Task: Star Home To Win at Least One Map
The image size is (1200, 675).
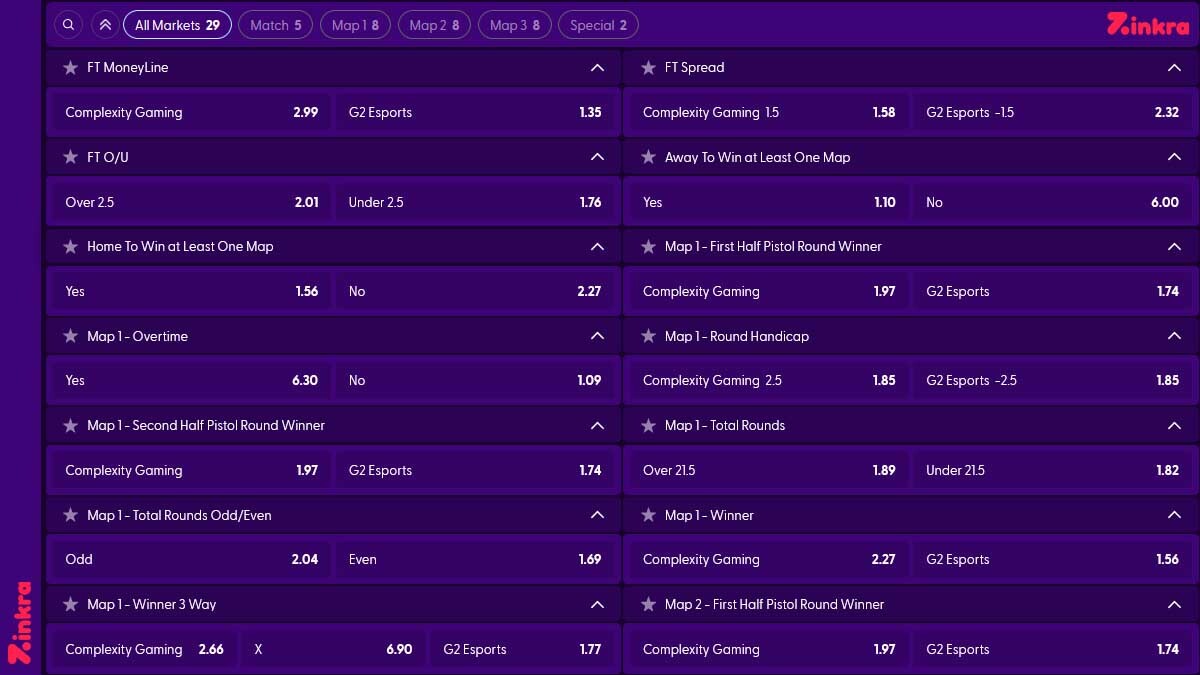Action: [70, 246]
